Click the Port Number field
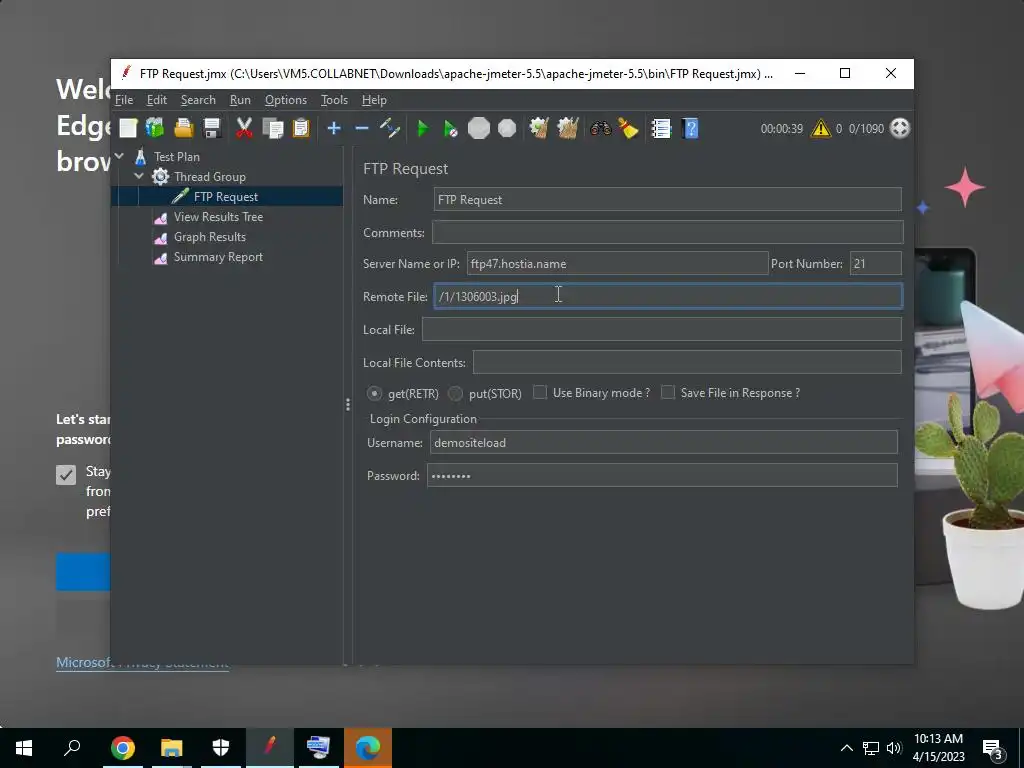Viewport: 1024px width, 768px height. pos(875,263)
